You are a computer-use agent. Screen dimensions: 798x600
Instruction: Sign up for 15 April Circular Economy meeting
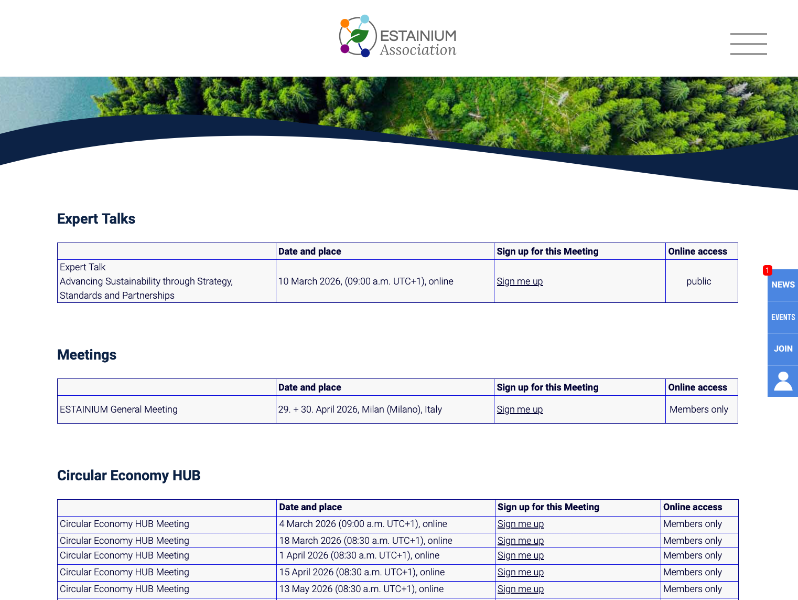coord(520,573)
